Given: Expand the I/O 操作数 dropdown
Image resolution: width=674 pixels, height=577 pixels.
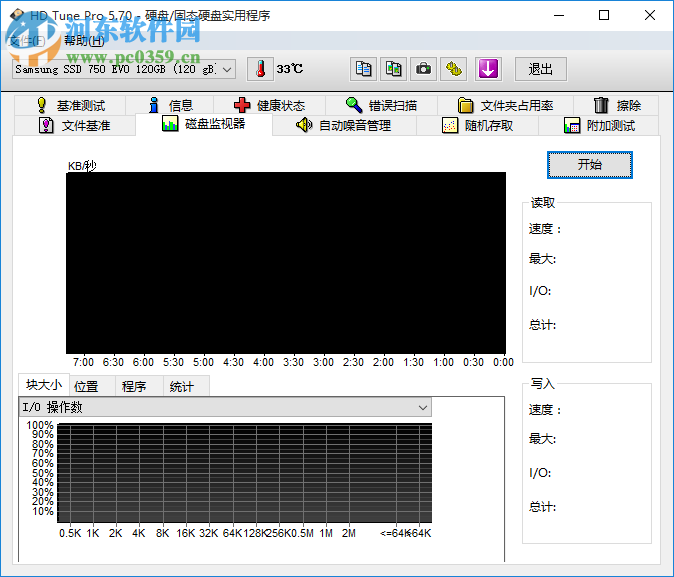Looking at the screenshot, I should (x=225, y=407).
